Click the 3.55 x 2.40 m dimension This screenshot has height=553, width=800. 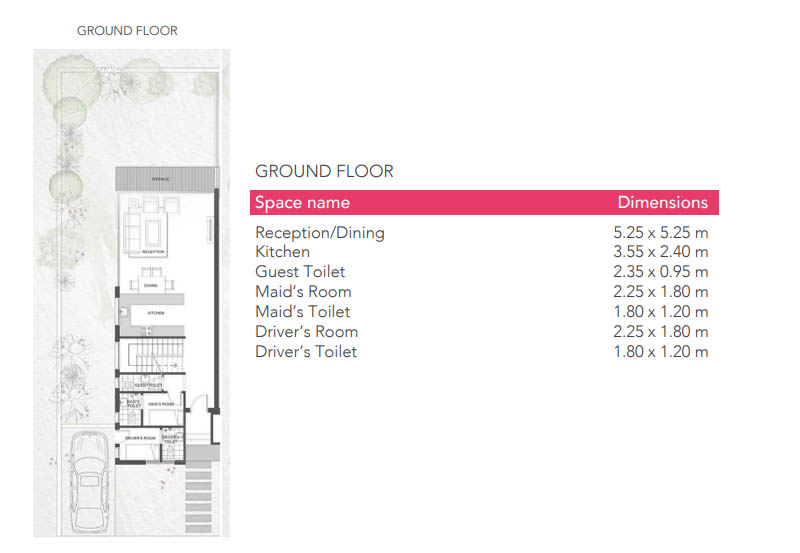coord(660,252)
